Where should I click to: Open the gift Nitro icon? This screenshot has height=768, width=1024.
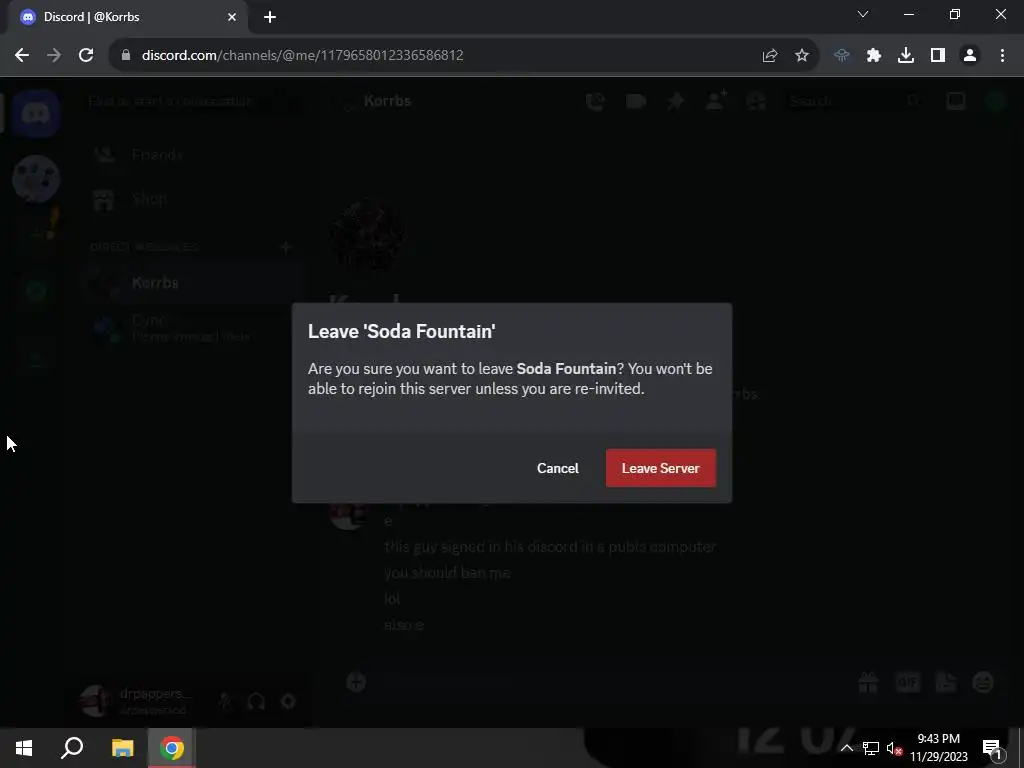(x=868, y=682)
